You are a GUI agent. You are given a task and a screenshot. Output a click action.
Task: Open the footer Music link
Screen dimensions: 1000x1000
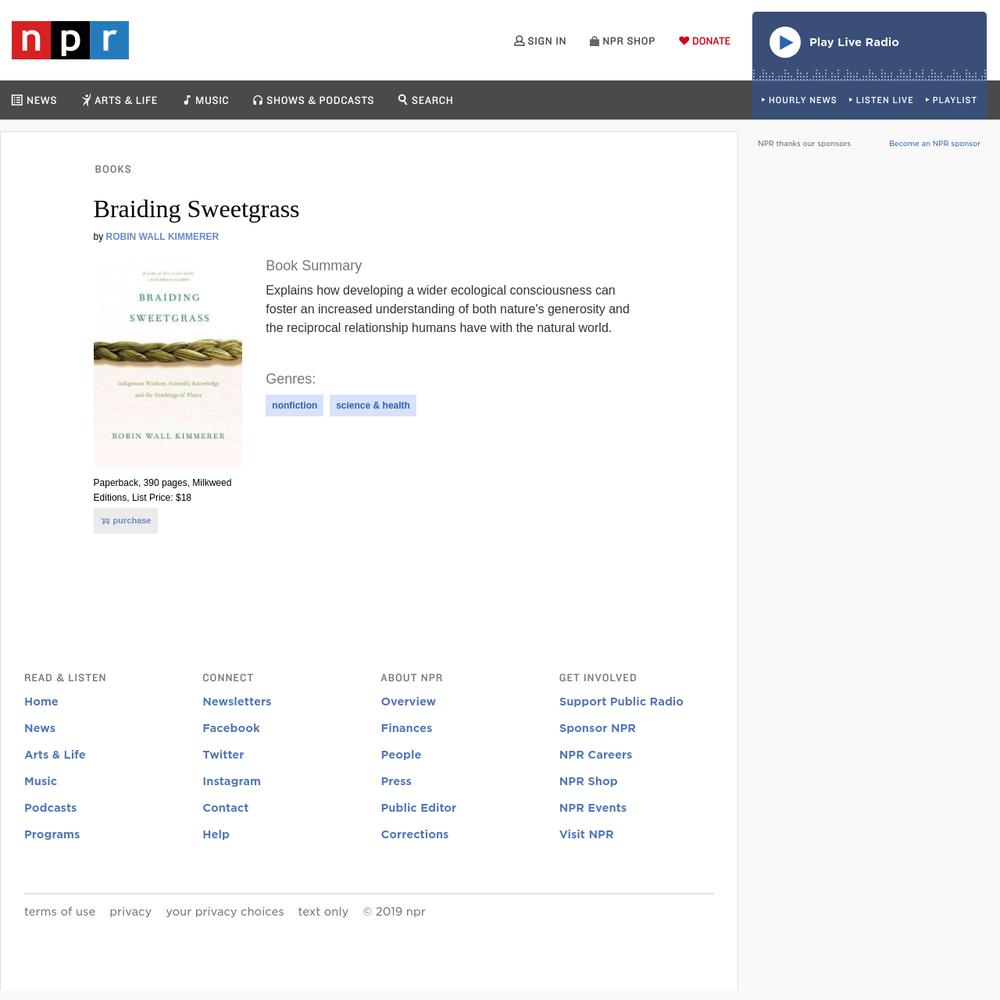coord(40,781)
